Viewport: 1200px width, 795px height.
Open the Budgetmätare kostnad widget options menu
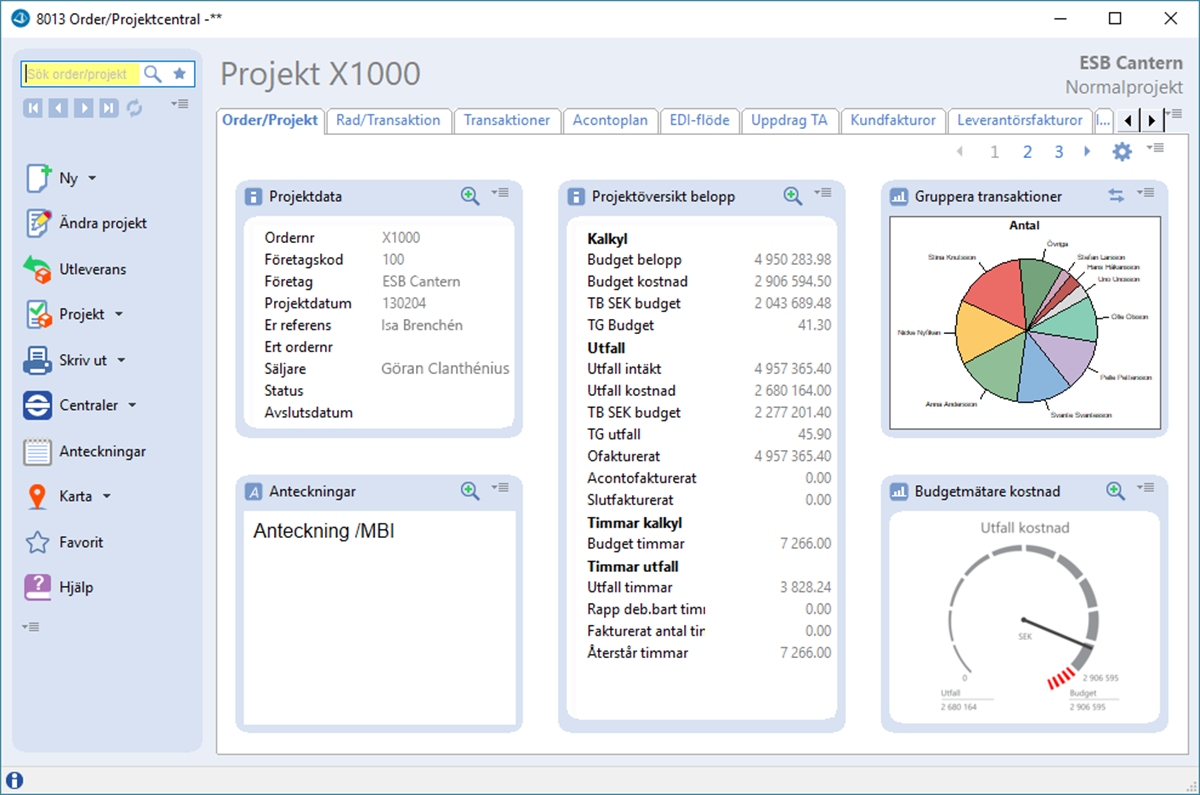(1147, 487)
